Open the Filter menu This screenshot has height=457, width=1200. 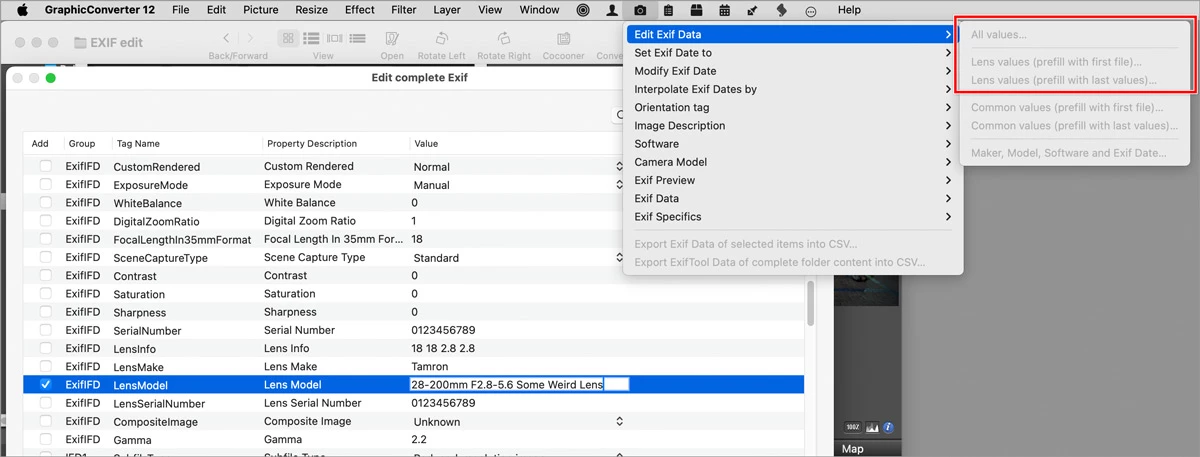coord(404,10)
